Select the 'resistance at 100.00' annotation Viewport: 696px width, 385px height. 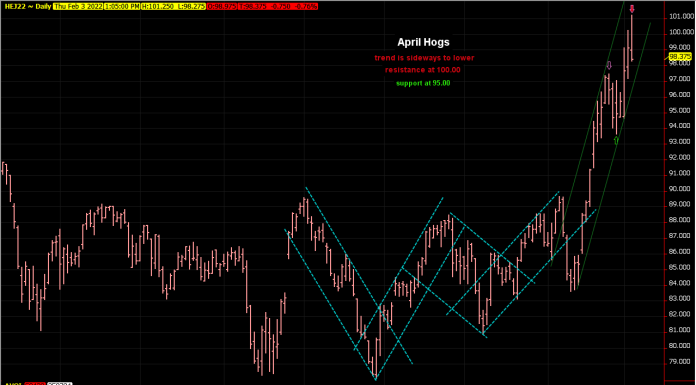click(423, 70)
